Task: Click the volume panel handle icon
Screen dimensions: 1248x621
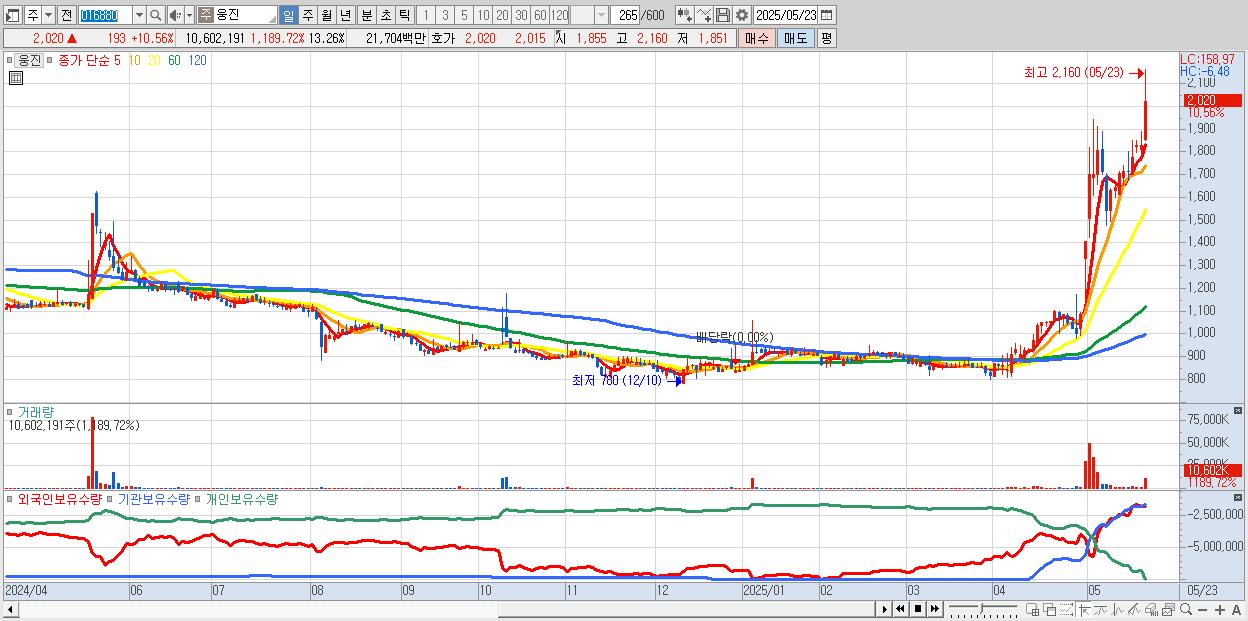Action: pyautogui.click(x=10, y=411)
